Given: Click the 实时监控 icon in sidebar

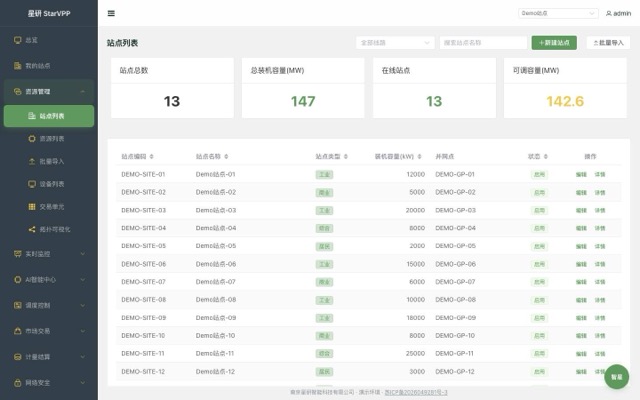Looking at the screenshot, I should pos(18,254).
